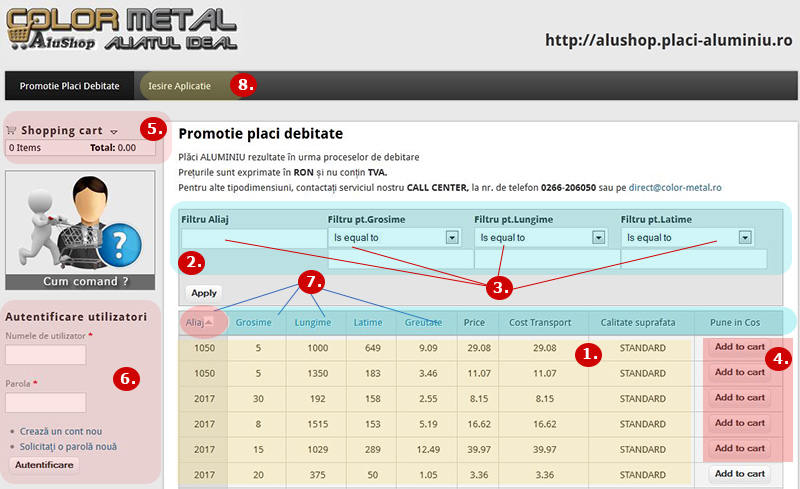800x489 pixels.
Task: Select the Iesire Aplicatie menu item
Action: (x=180, y=86)
